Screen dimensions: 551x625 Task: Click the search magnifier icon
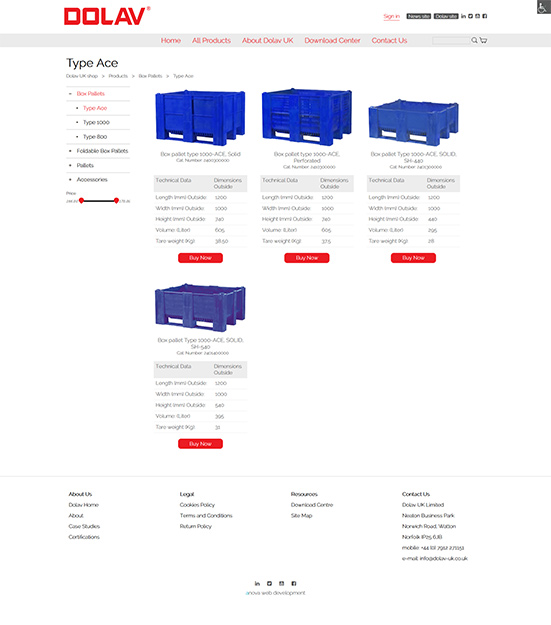click(x=474, y=40)
